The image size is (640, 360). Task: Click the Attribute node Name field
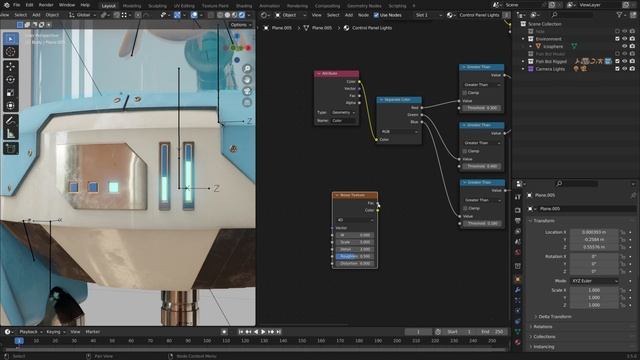pos(343,120)
